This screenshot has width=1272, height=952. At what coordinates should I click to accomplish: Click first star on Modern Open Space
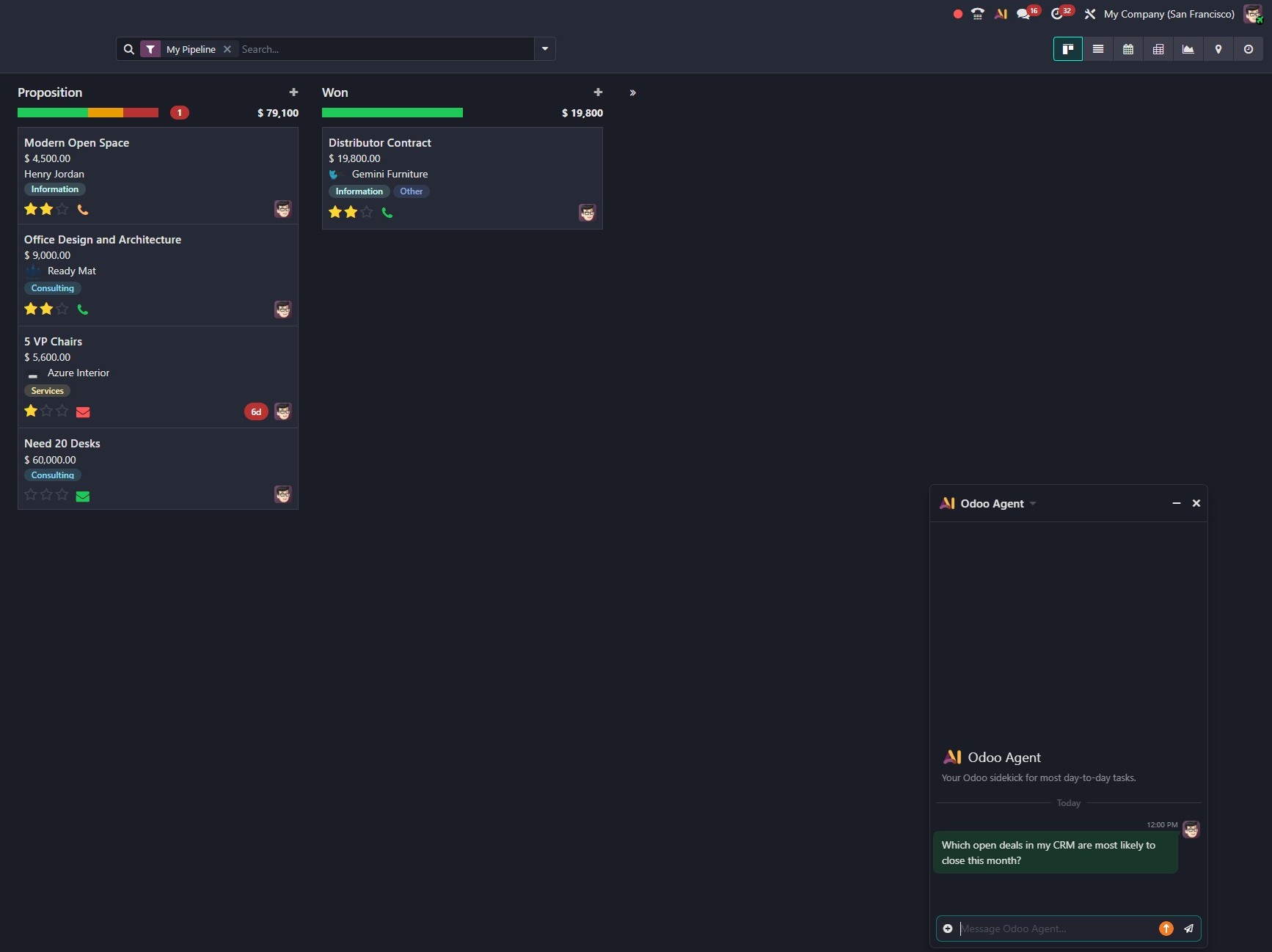[31, 209]
